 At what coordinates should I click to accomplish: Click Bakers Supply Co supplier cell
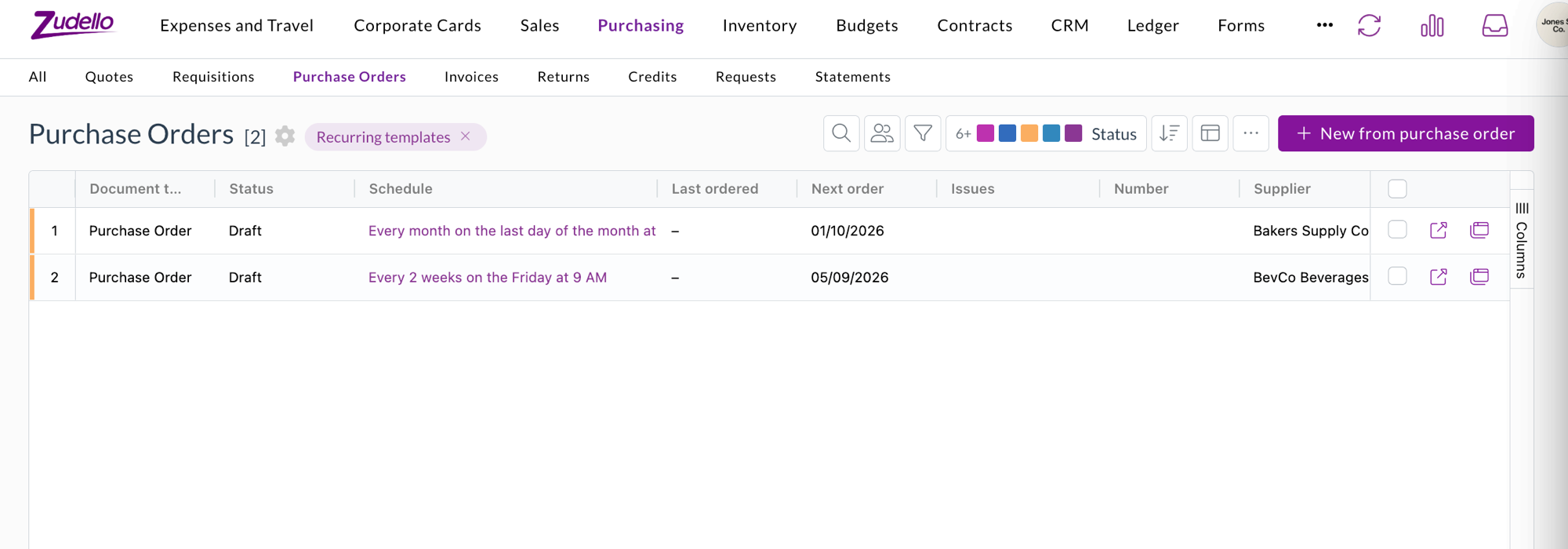(x=1311, y=231)
